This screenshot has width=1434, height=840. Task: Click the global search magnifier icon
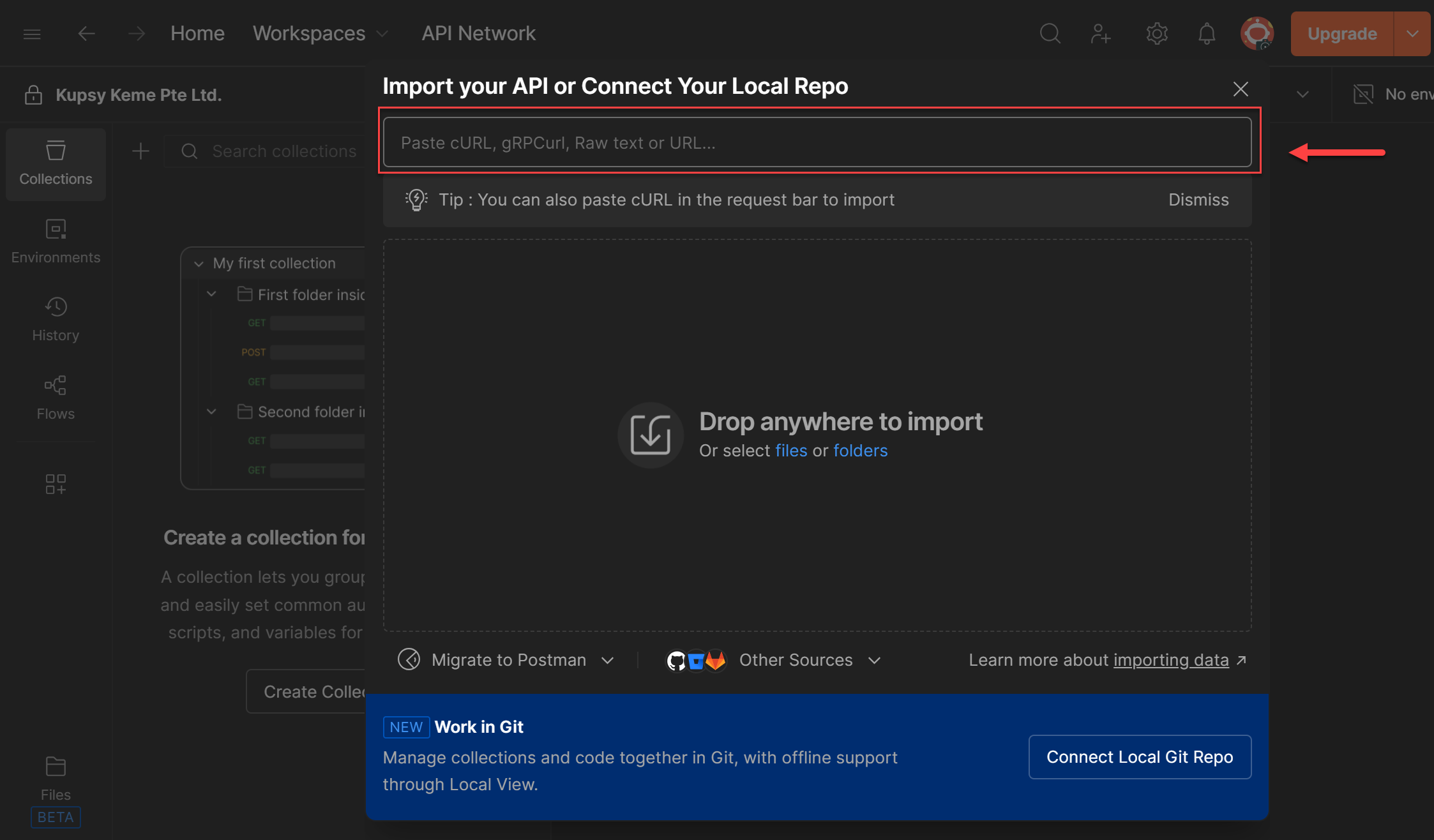coord(1050,33)
